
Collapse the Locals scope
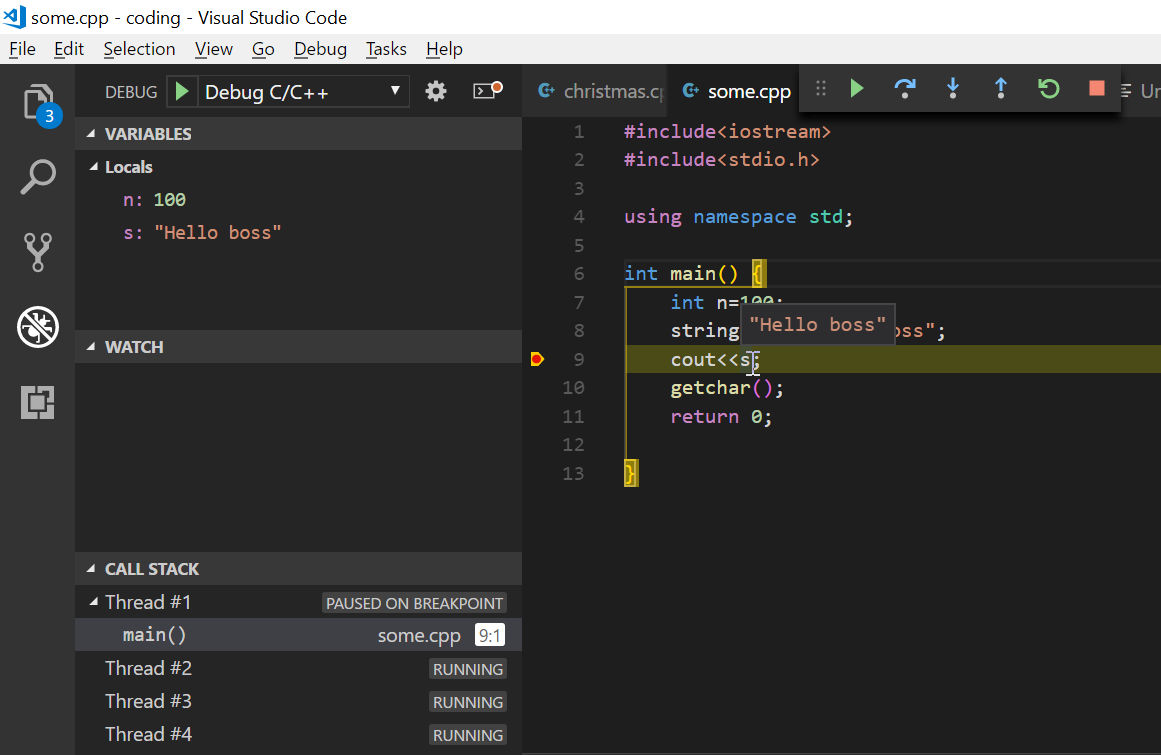[x=94, y=167]
